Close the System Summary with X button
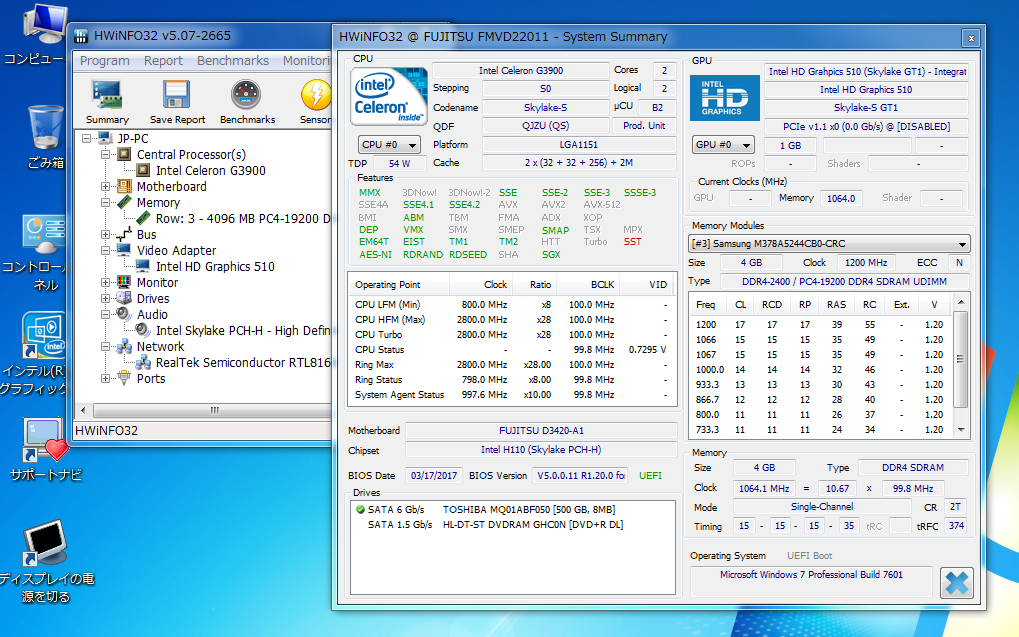The image size is (1019, 637). pos(957,581)
